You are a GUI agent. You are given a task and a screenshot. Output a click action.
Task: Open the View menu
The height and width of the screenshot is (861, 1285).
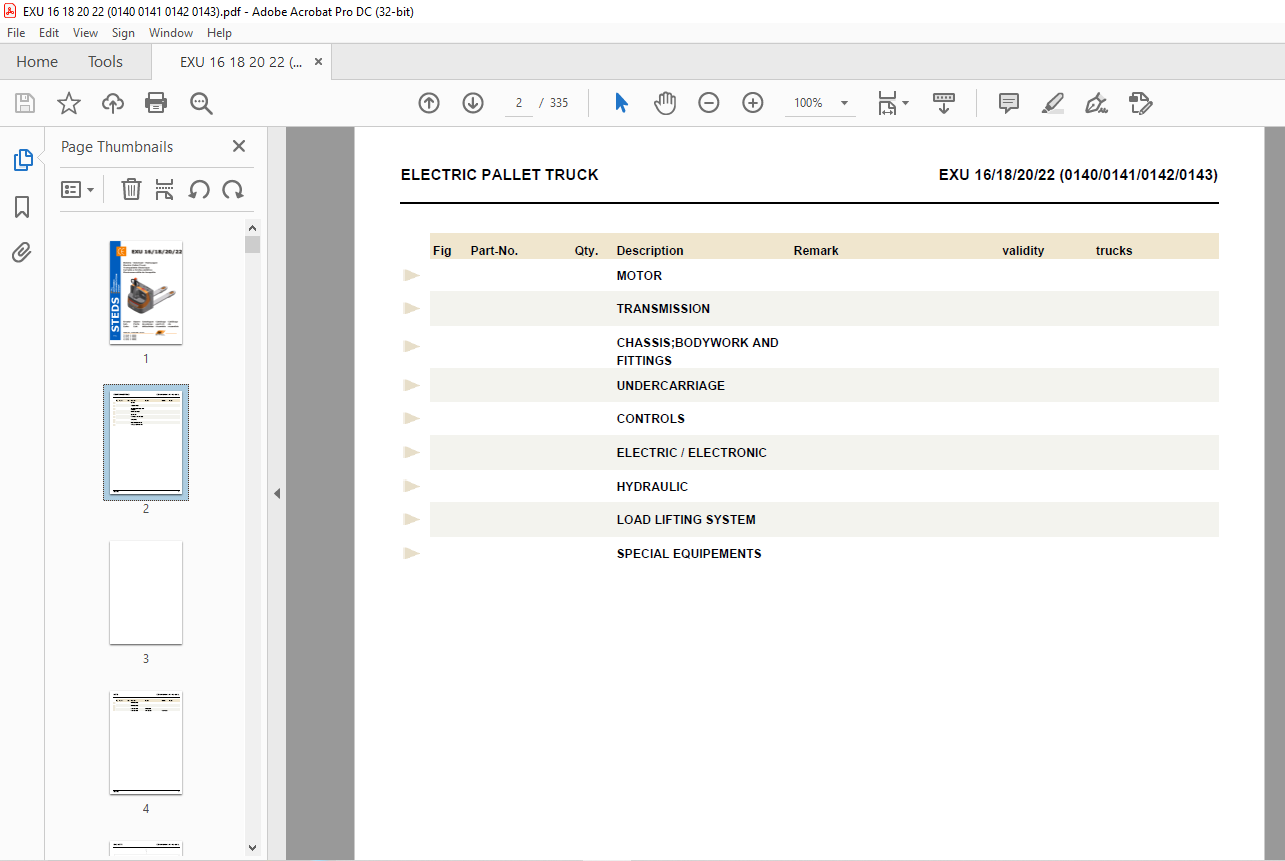tap(85, 33)
